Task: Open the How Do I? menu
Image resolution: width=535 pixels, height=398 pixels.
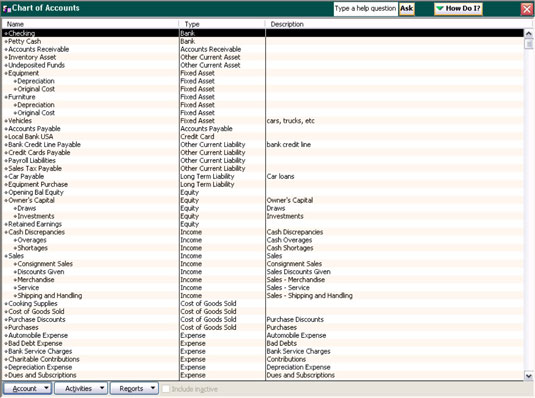Action: coord(459,9)
